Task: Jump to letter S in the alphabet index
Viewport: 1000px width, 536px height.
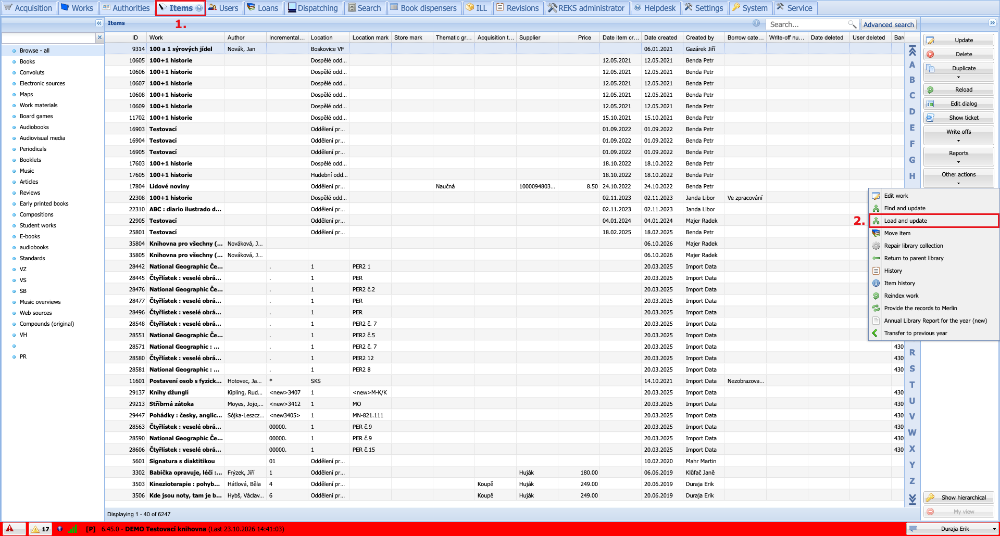Action: (912, 368)
